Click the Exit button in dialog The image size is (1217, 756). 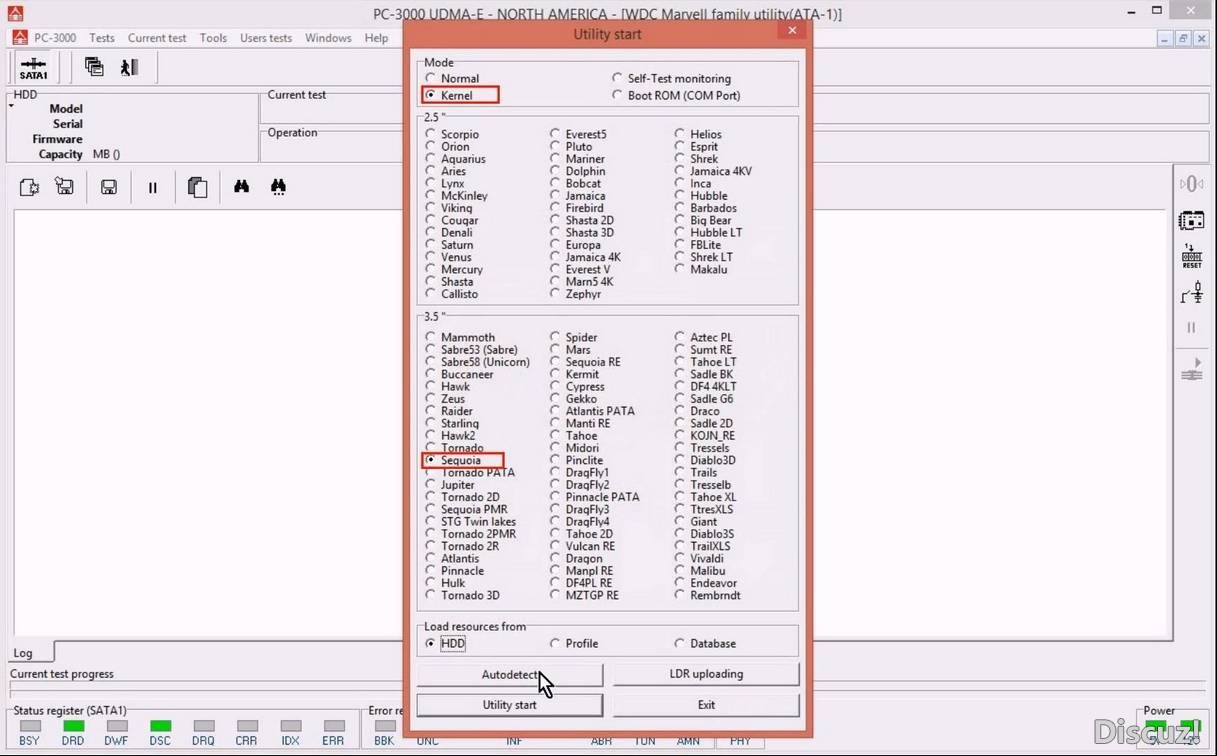pyautogui.click(x=706, y=705)
